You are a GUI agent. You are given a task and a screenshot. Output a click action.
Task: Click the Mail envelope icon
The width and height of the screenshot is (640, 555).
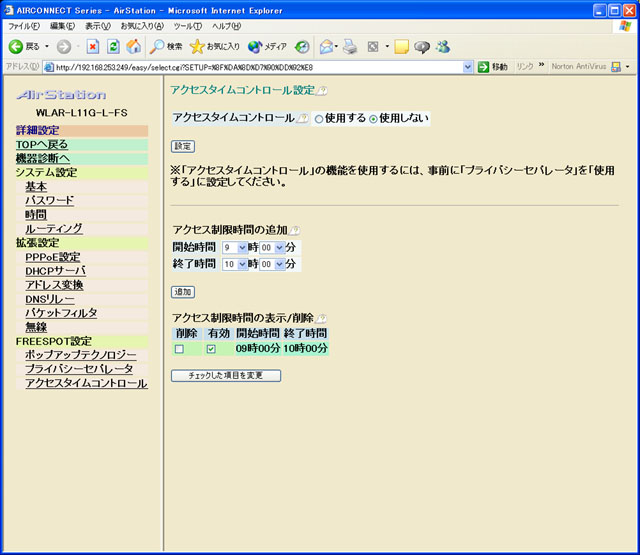coord(327,47)
